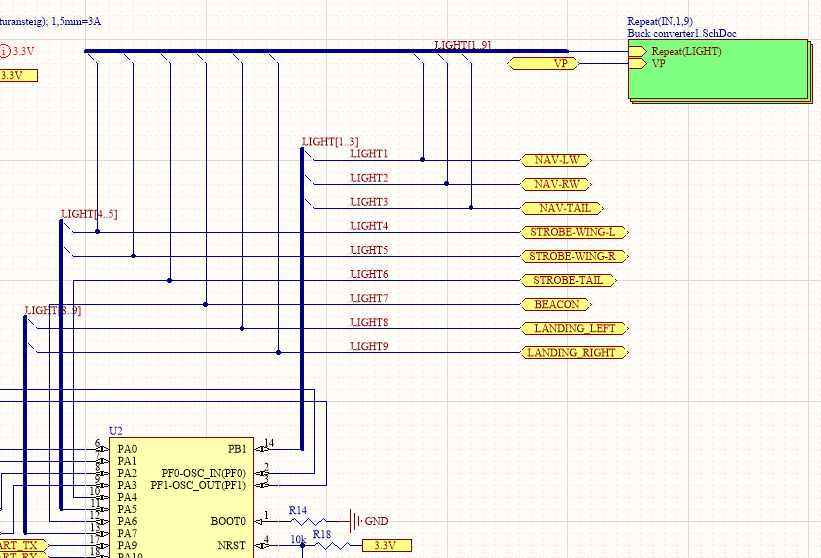Select the LIGHT7 net label
Screen dimensions: 821x558
tap(369, 298)
